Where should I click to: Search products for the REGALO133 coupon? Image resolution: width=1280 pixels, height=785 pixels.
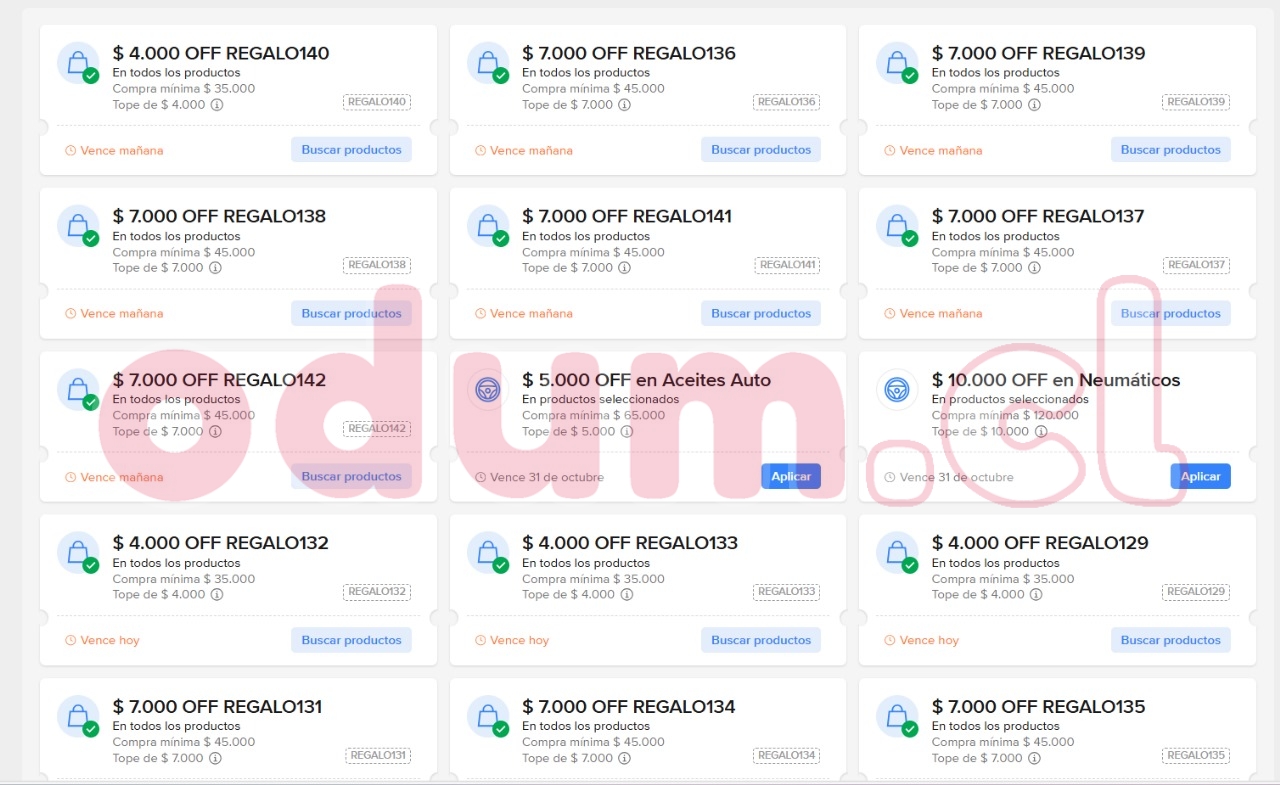click(760, 640)
